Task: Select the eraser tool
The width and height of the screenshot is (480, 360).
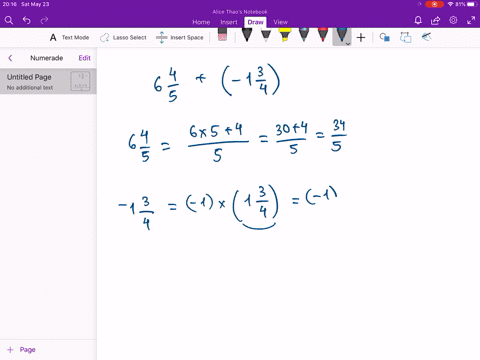Action: pos(222,35)
